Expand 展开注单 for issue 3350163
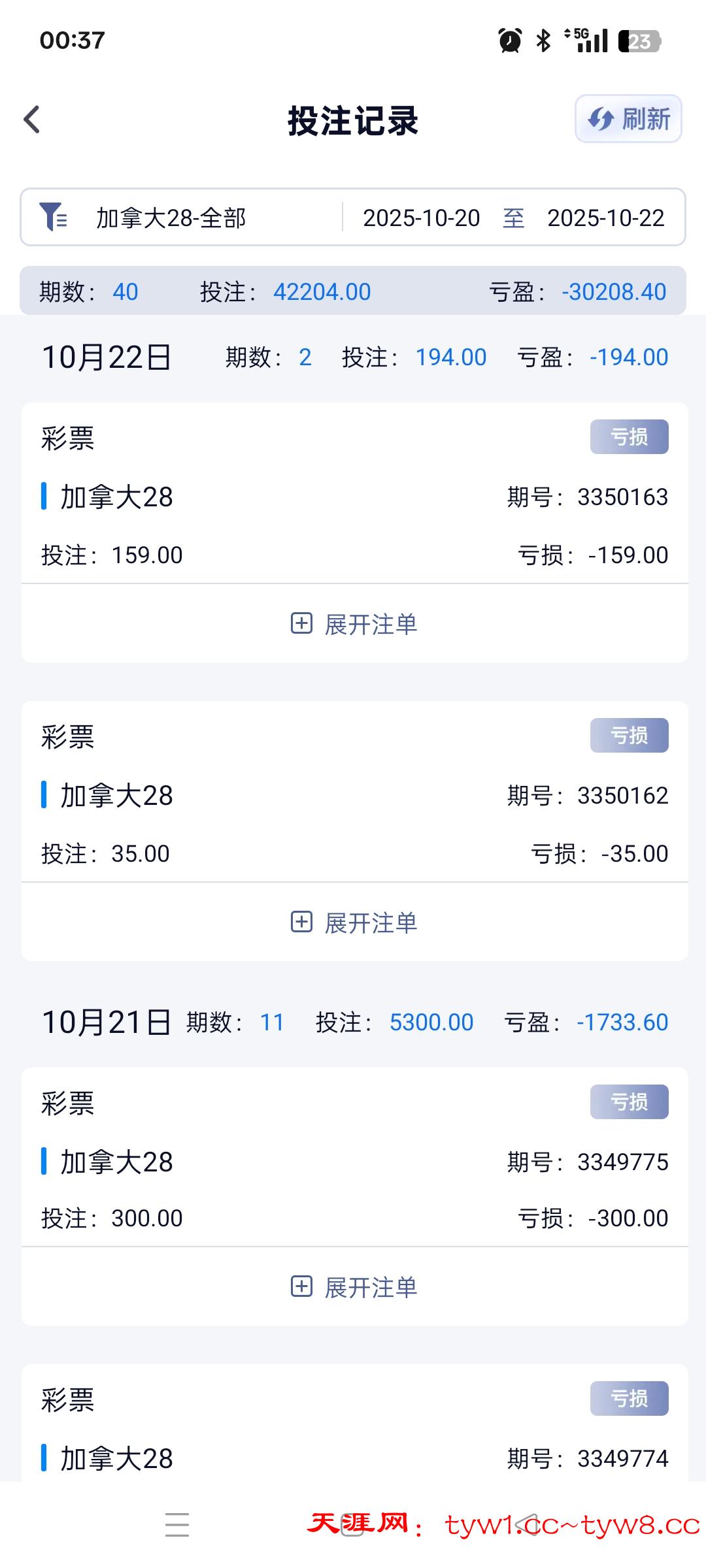706x1568 pixels. [x=370, y=624]
